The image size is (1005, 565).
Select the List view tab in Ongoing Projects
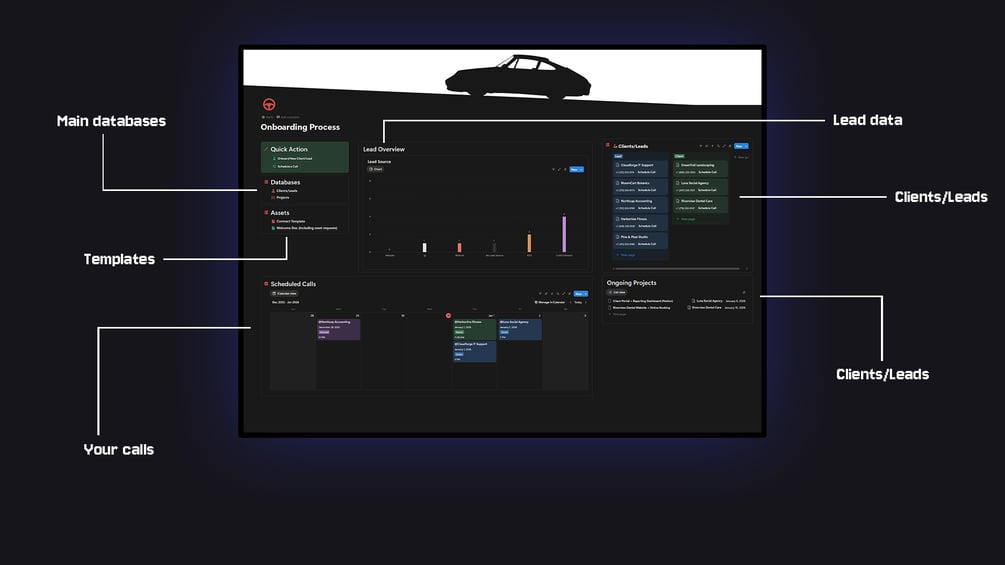pyautogui.click(x=617, y=292)
